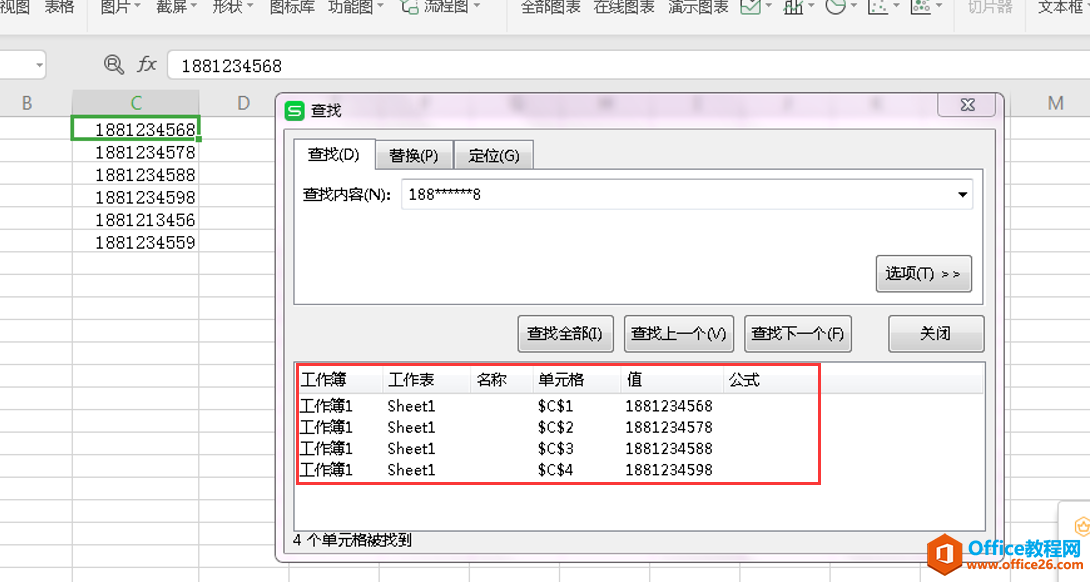Click the 关闭 button

(x=936, y=334)
